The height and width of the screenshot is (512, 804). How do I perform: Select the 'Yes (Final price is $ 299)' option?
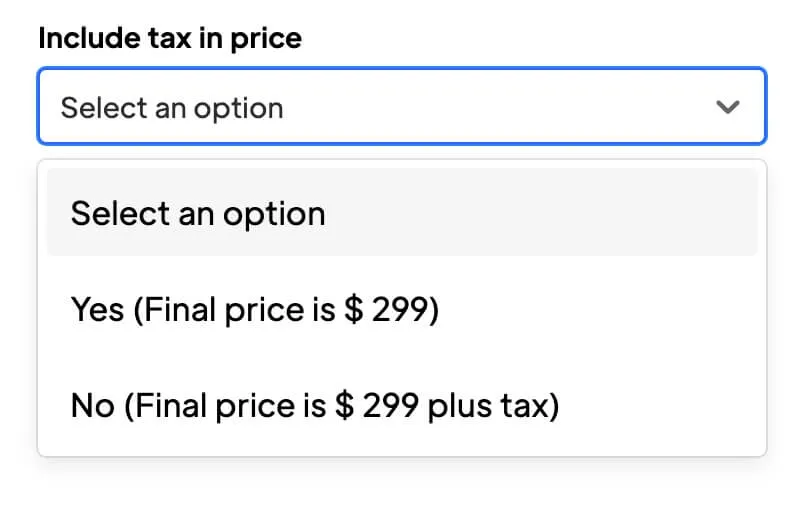pos(255,310)
